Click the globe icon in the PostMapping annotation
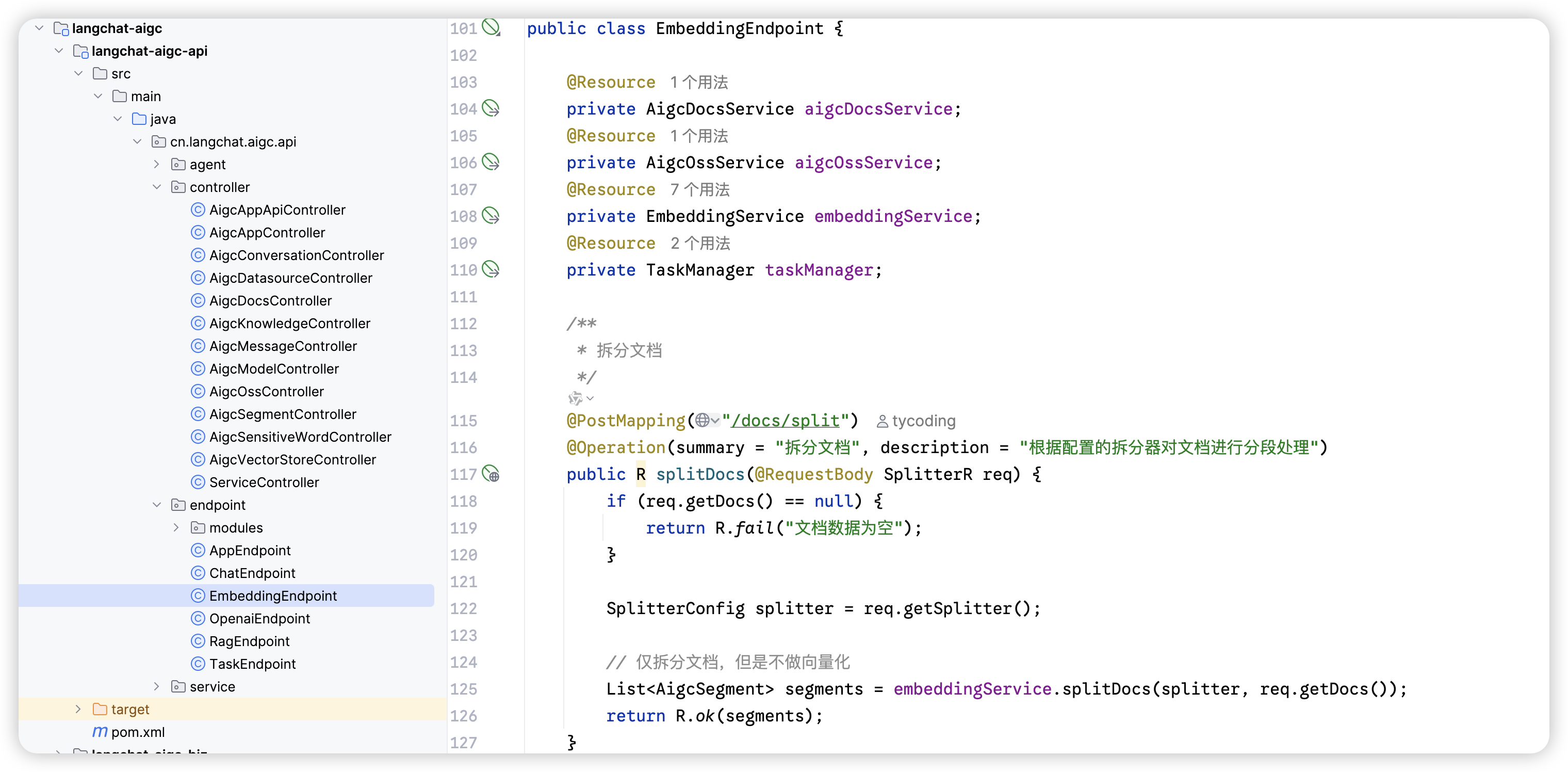The height and width of the screenshot is (772, 1568). (703, 421)
